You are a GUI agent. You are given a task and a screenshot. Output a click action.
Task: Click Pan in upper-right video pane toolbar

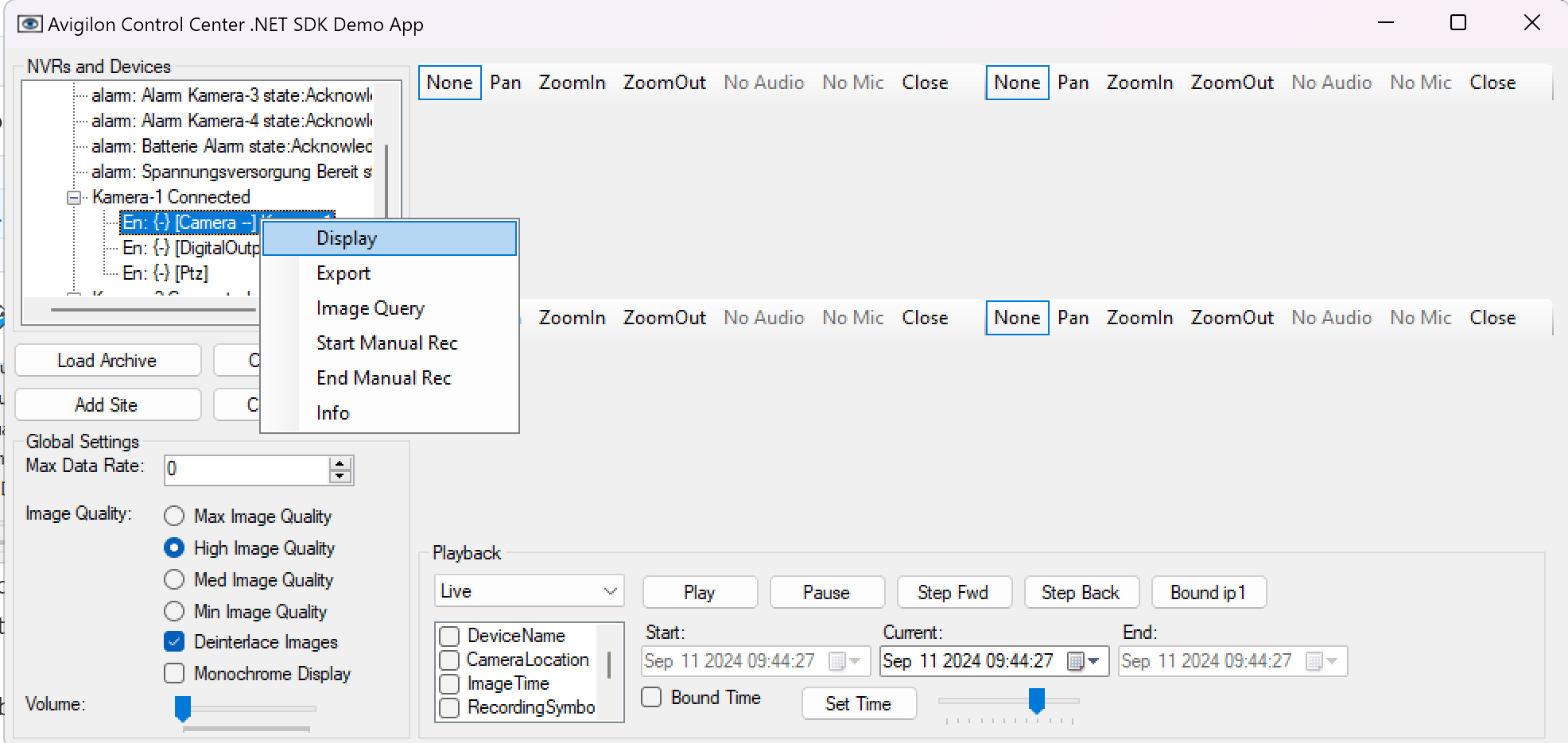[x=1073, y=83]
